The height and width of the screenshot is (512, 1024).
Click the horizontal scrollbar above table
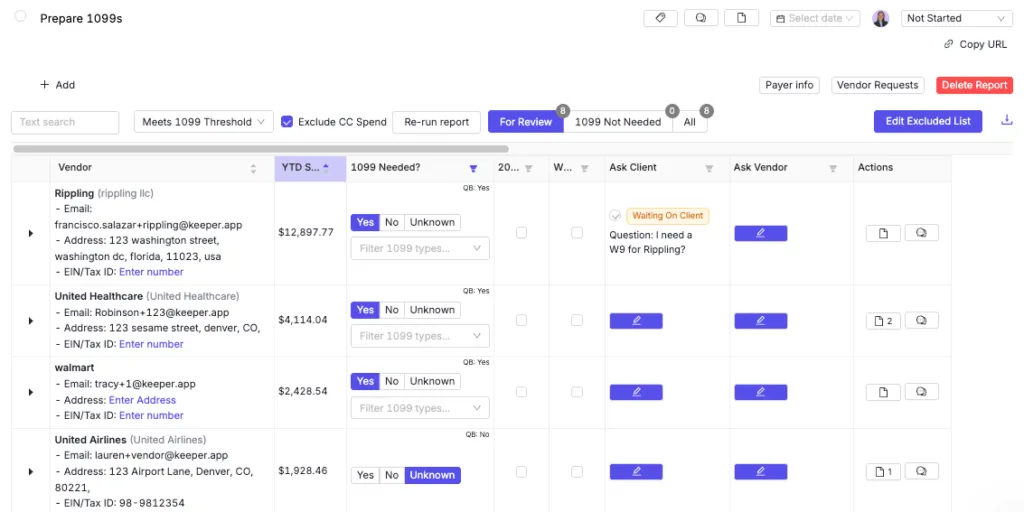[261, 149]
